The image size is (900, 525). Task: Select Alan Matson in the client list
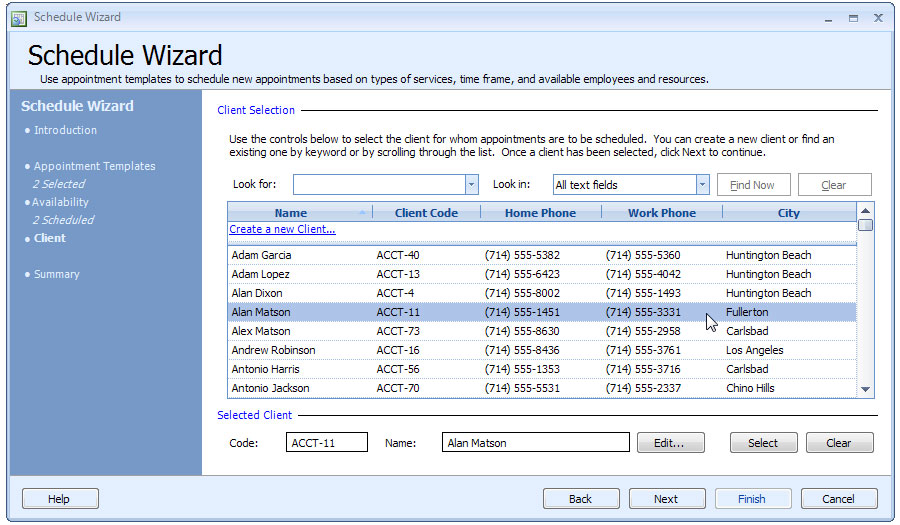point(542,312)
